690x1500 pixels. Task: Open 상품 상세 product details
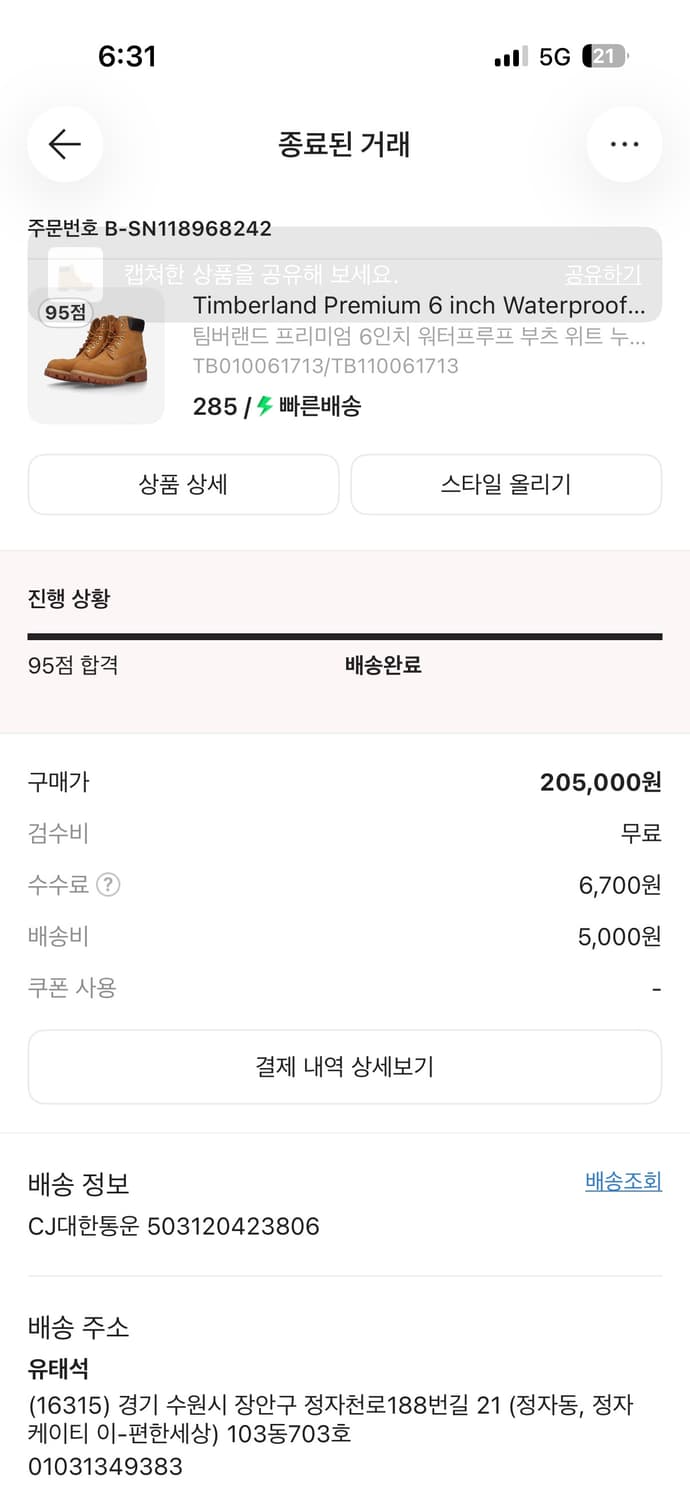tap(183, 484)
